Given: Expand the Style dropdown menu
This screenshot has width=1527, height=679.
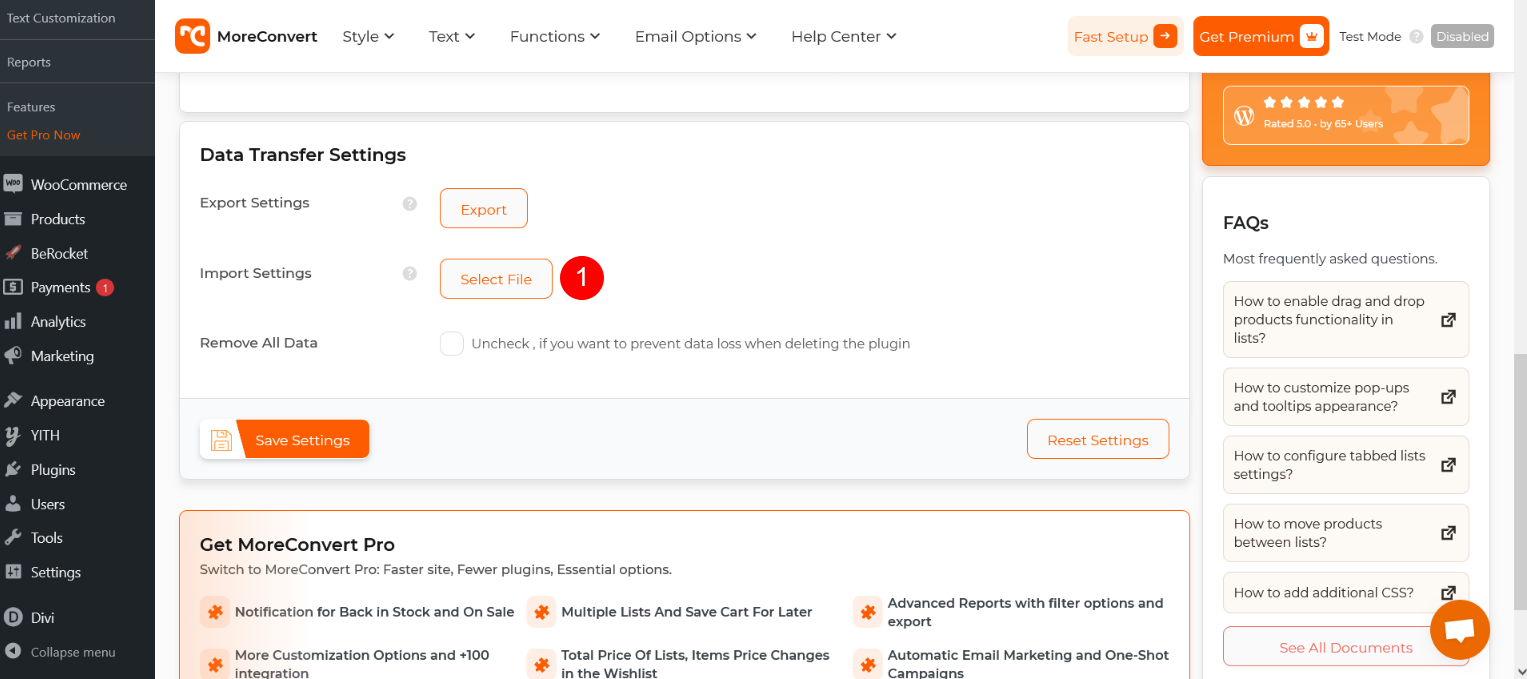Looking at the screenshot, I should [x=368, y=36].
